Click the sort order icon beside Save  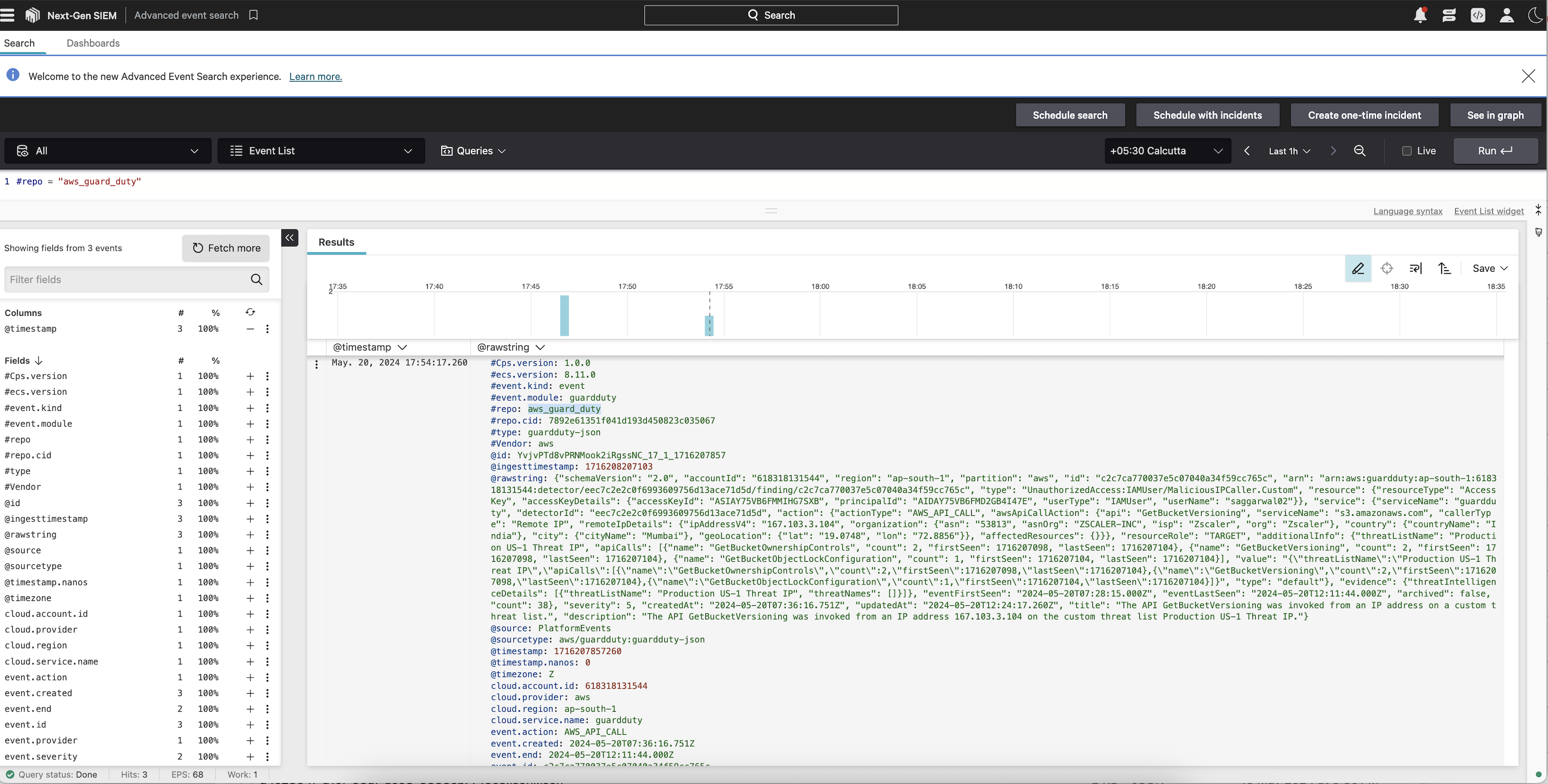click(x=1445, y=269)
